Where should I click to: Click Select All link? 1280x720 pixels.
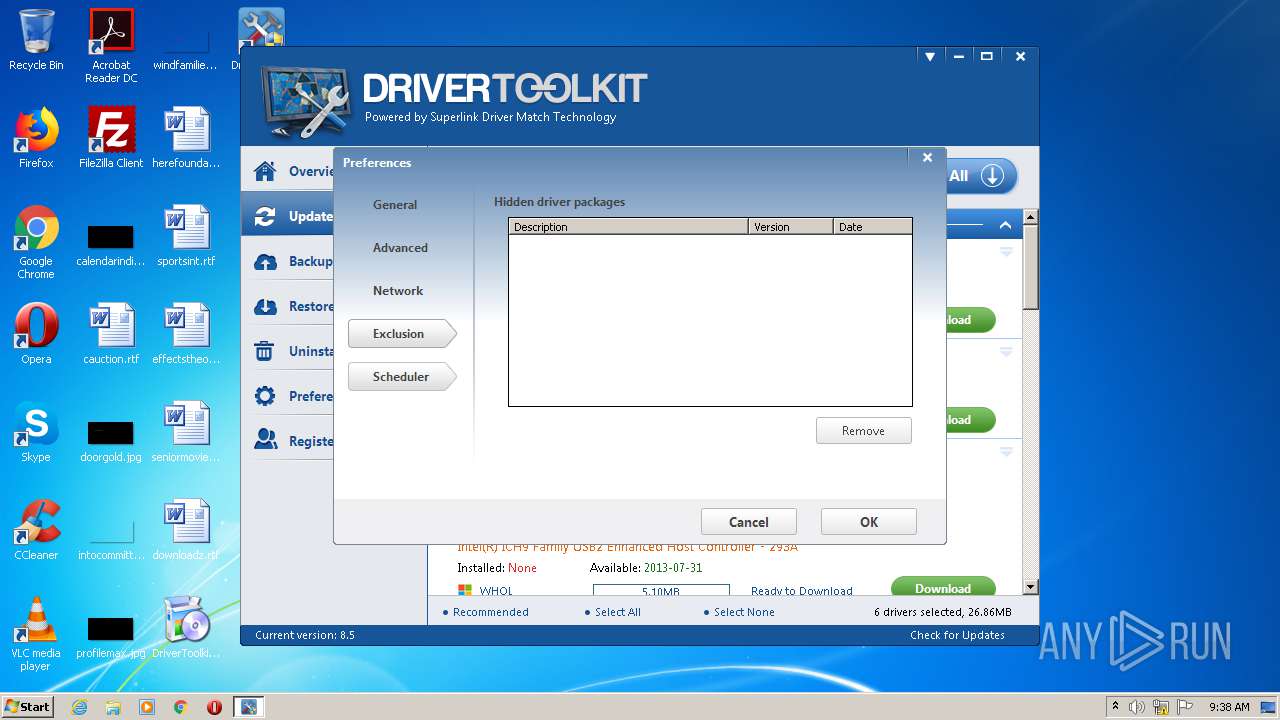617,612
